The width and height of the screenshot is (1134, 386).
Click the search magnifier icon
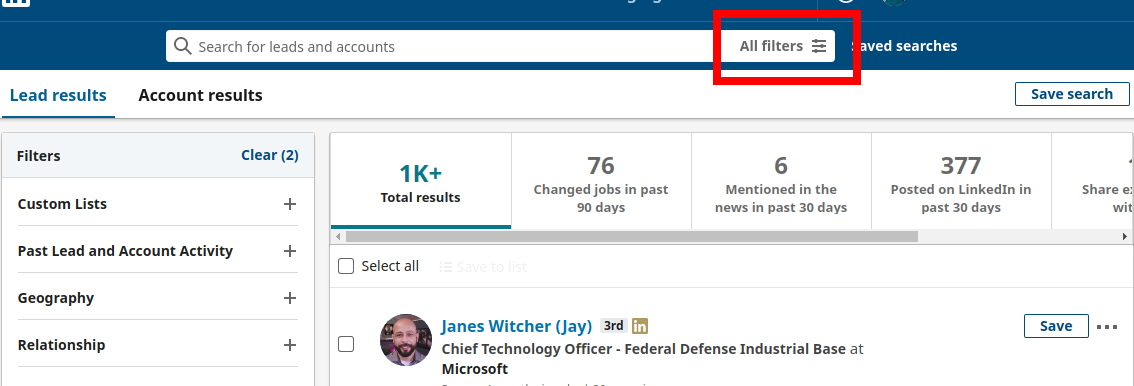[x=184, y=46]
